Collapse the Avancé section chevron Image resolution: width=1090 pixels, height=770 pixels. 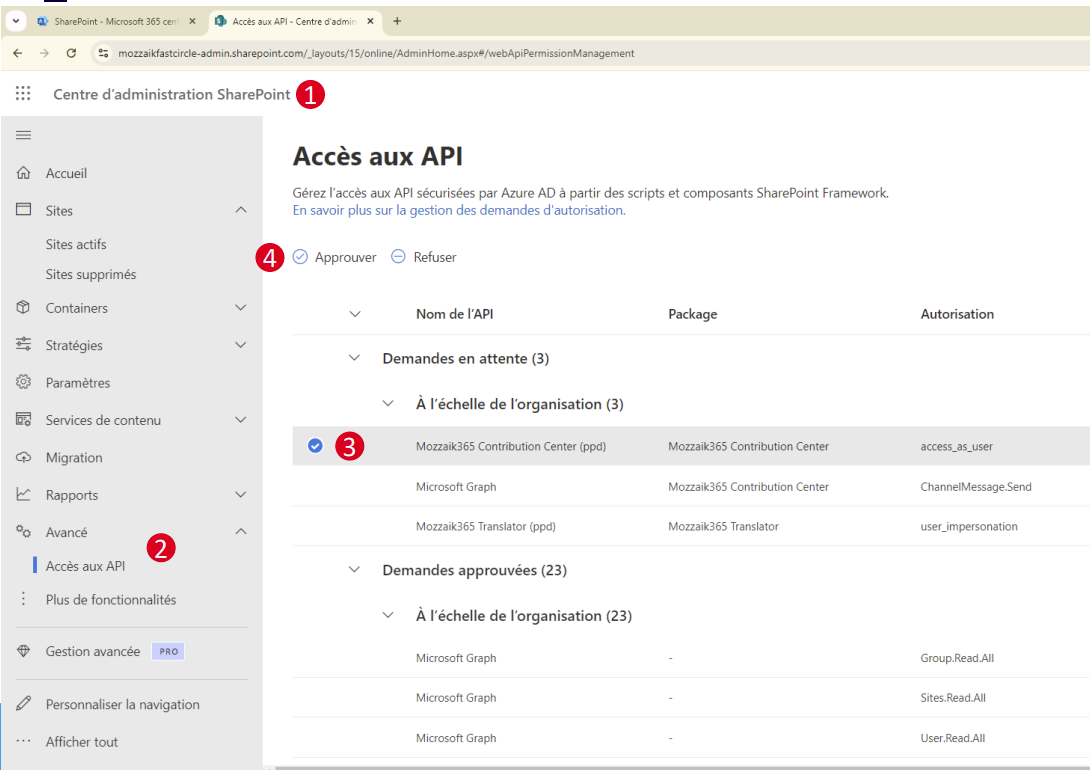tap(241, 532)
